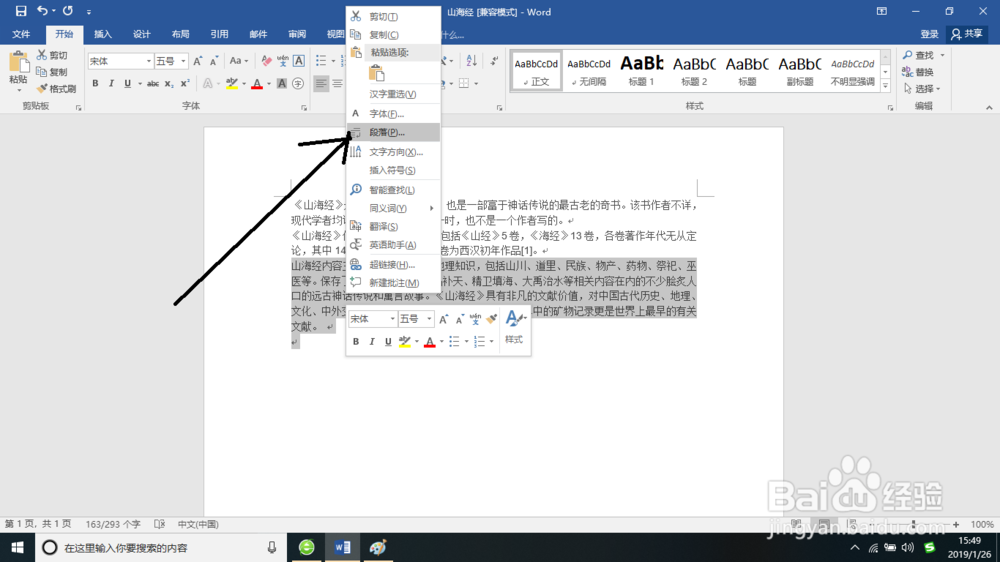Screen dimensions: 1000x562
Task: Choose 翻译(S) in the context menu
Action: (393, 226)
